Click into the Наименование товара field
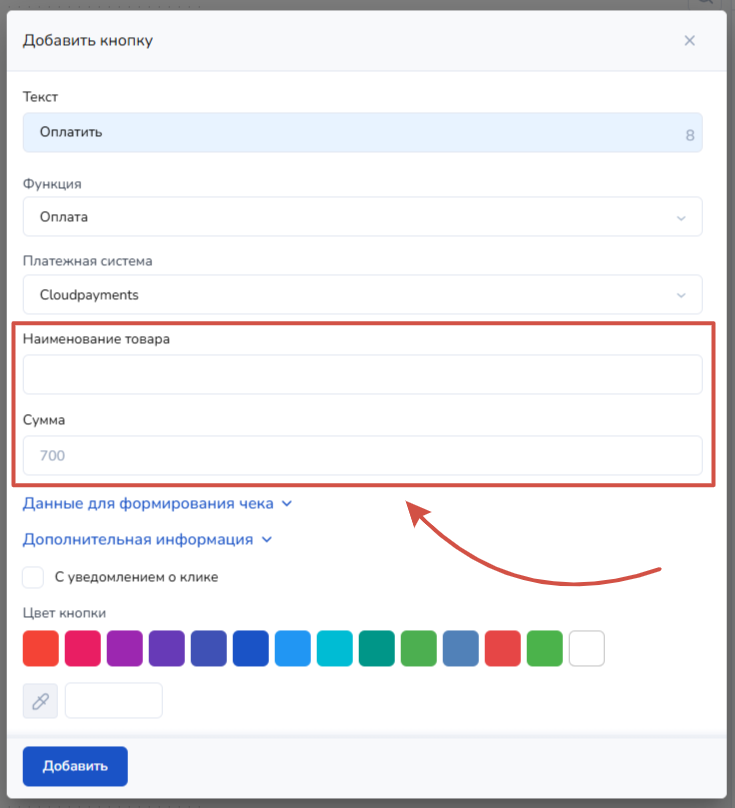Image resolution: width=735 pixels, height=808 pixels. point(362,375)
